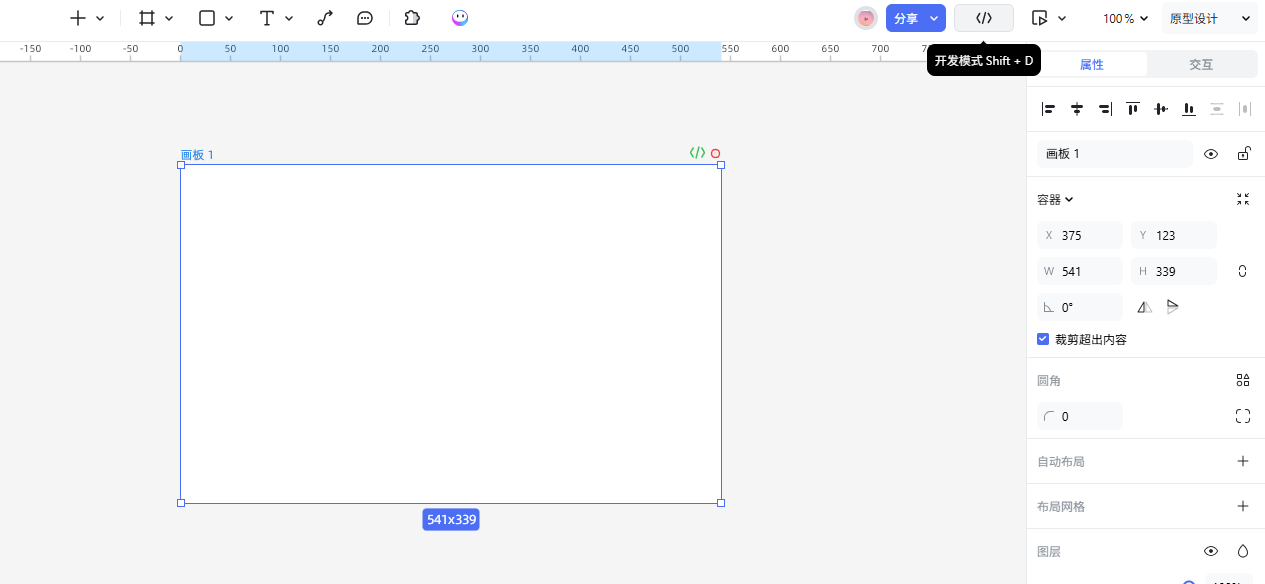Expand the 容器 type dropdown
This screenshot has height=584, width=1265.
(x=1055, y=200)
